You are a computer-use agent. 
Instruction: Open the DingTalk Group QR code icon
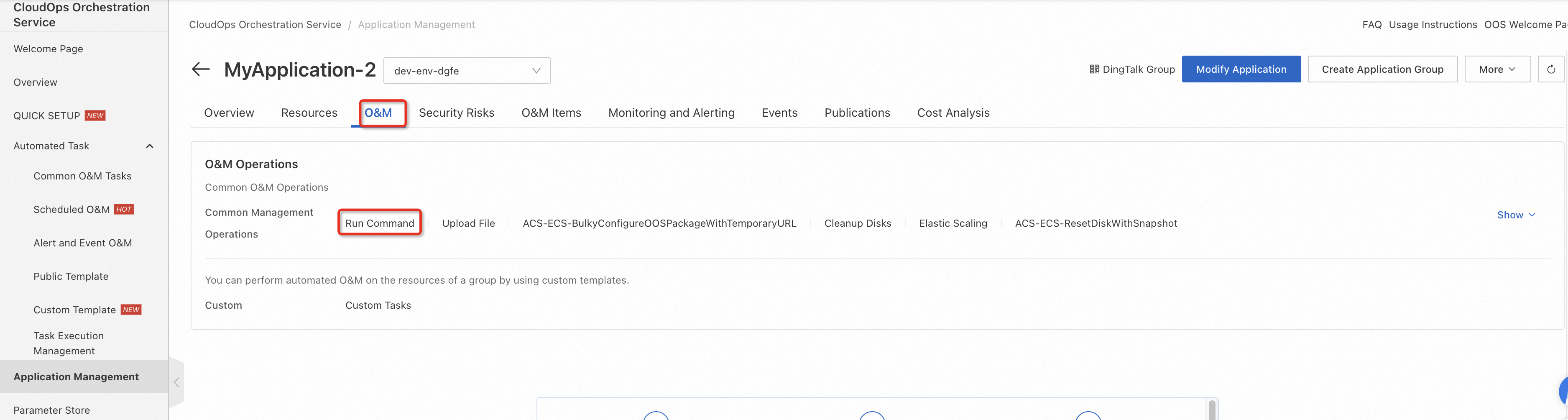(x=1094, y=69)
